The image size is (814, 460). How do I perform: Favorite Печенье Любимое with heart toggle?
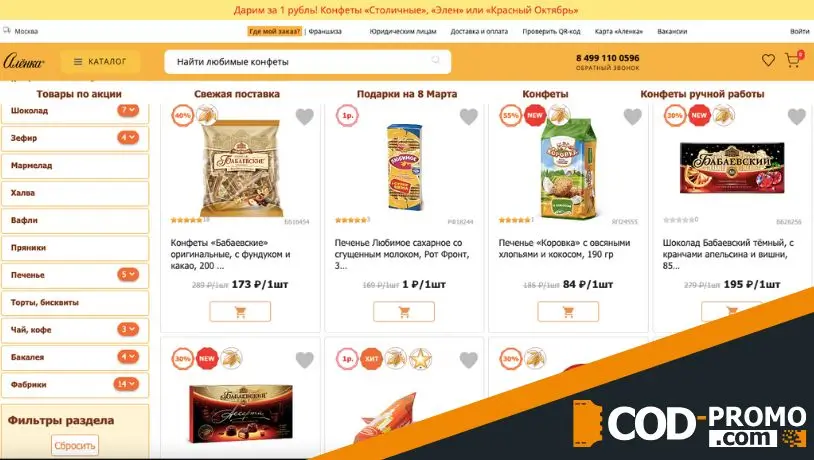pyautogui.click(x=469, y=117)
